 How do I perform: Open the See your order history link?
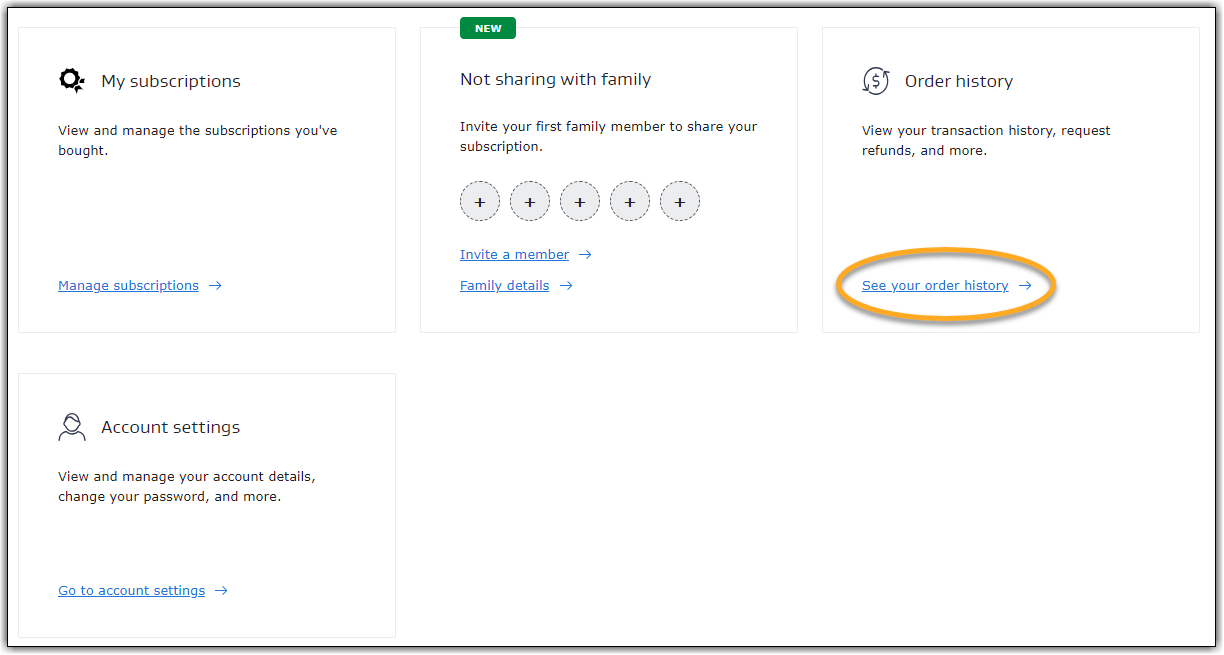[x=935, y=286]
